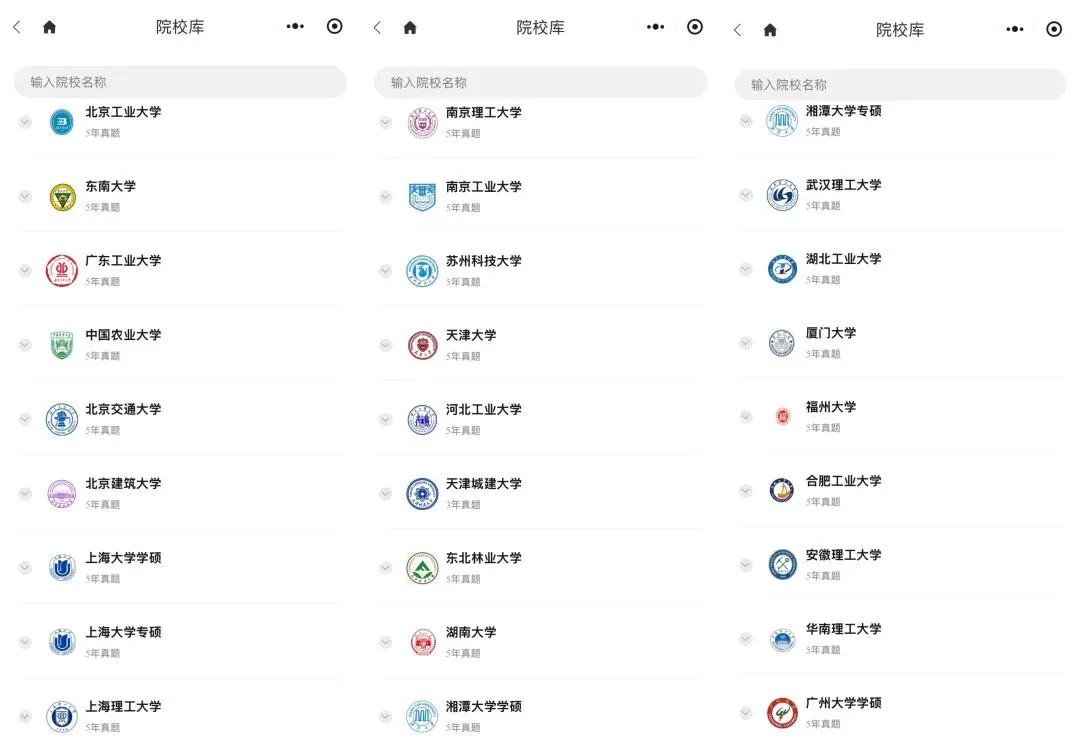Click the 厦门大学 logo icon

782,343
